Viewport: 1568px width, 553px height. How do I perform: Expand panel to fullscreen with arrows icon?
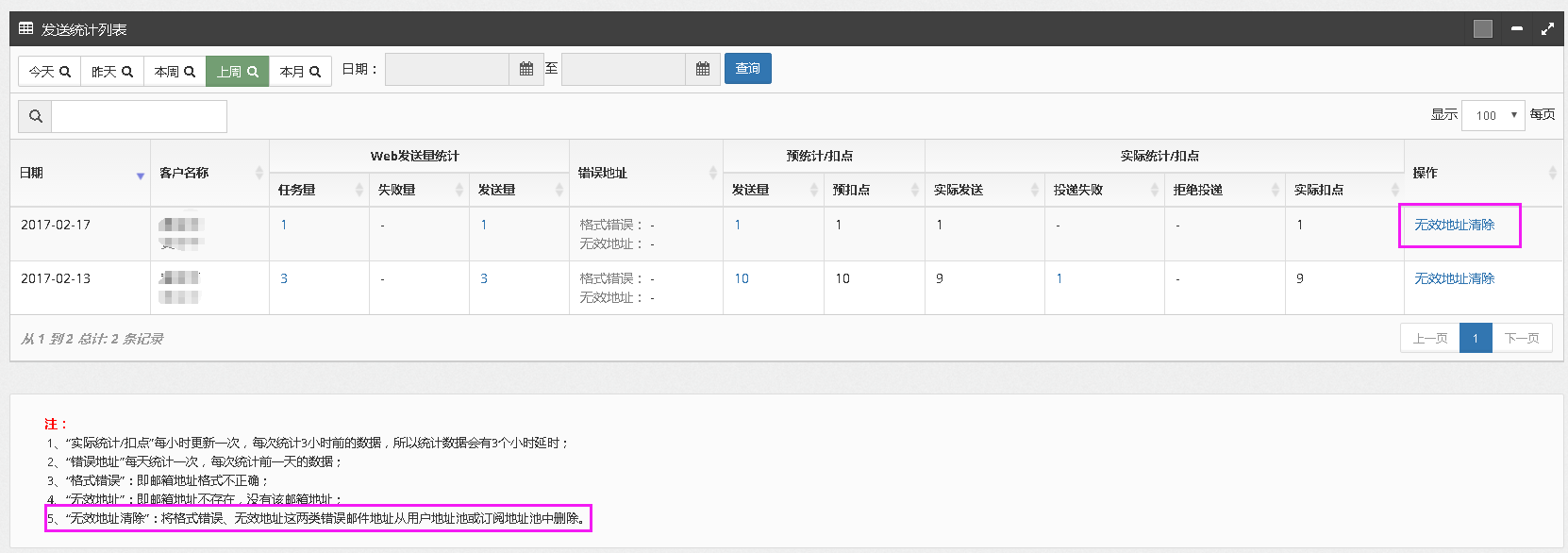[1547, 29]
